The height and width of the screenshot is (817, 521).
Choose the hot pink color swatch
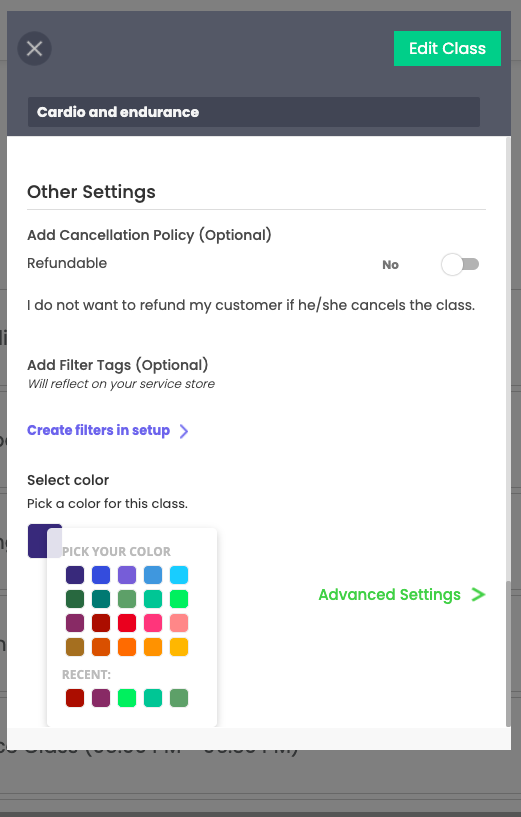tap(153, 623)
